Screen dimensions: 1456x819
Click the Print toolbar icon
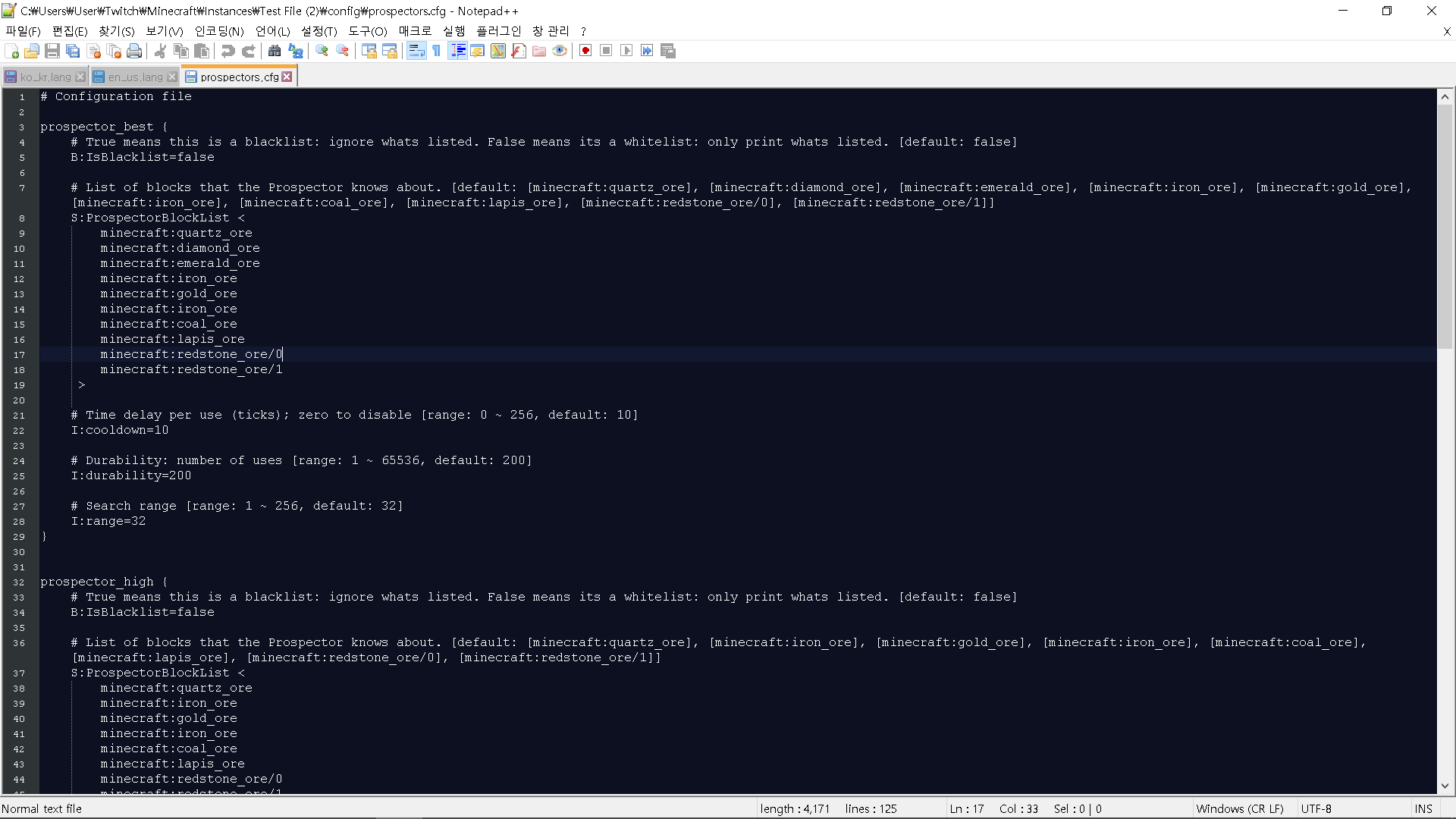(134, 51)
